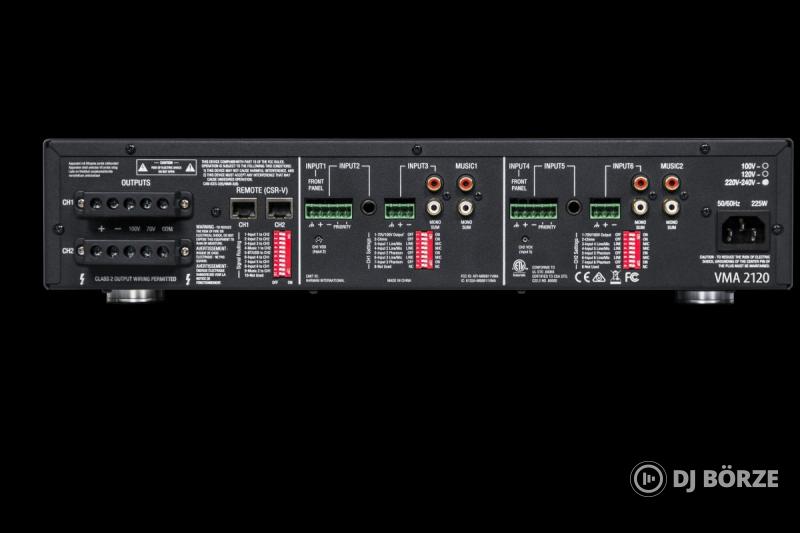
Task: Click the MUSIC2 label
Action: (x=672, y=166)
